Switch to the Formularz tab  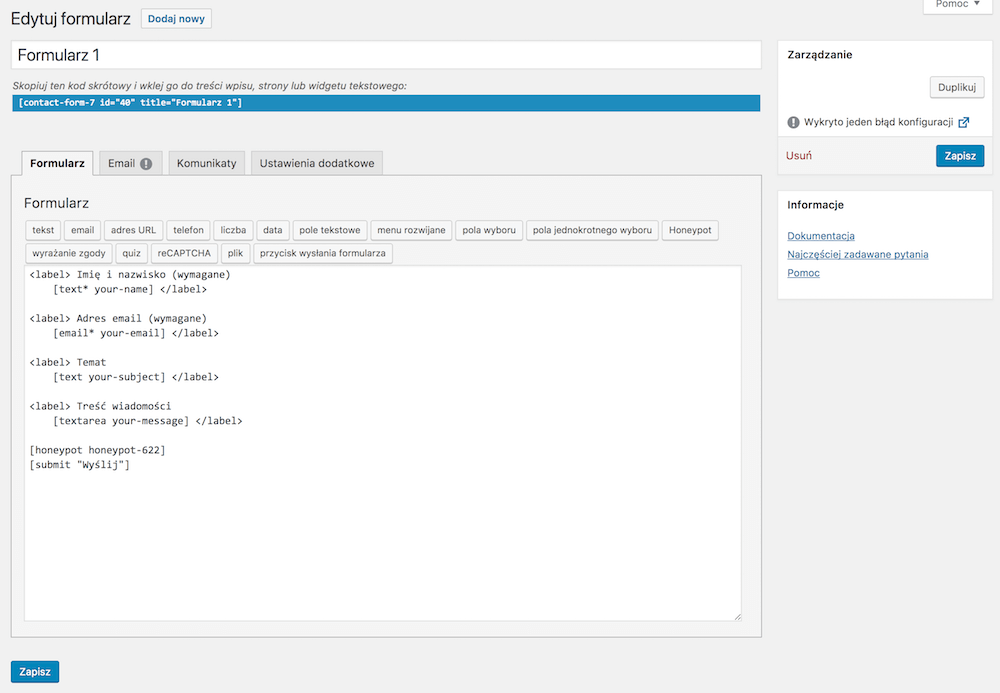pos(57,163)
